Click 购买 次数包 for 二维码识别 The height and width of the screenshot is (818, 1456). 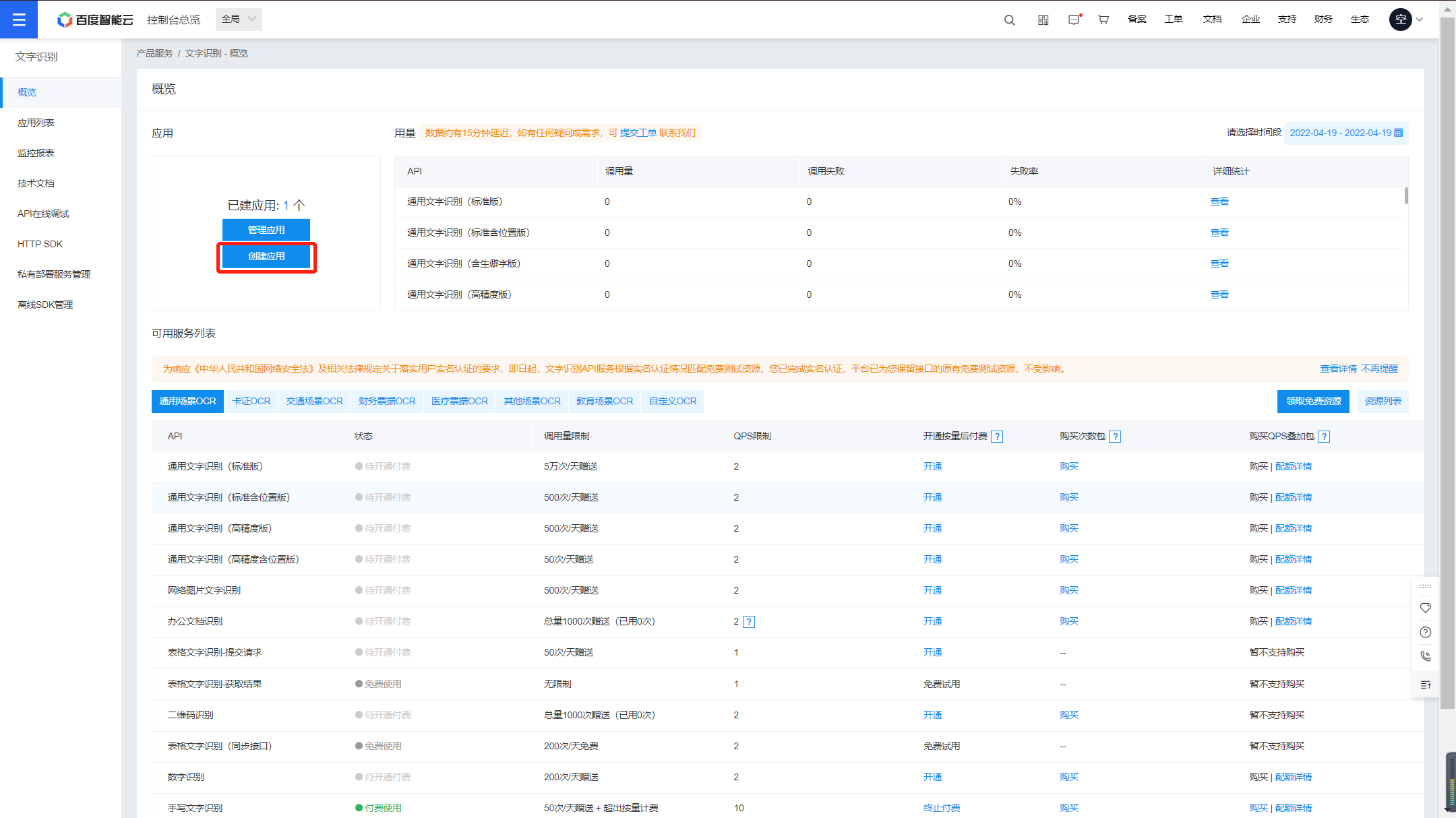[x=1068, y=715]
